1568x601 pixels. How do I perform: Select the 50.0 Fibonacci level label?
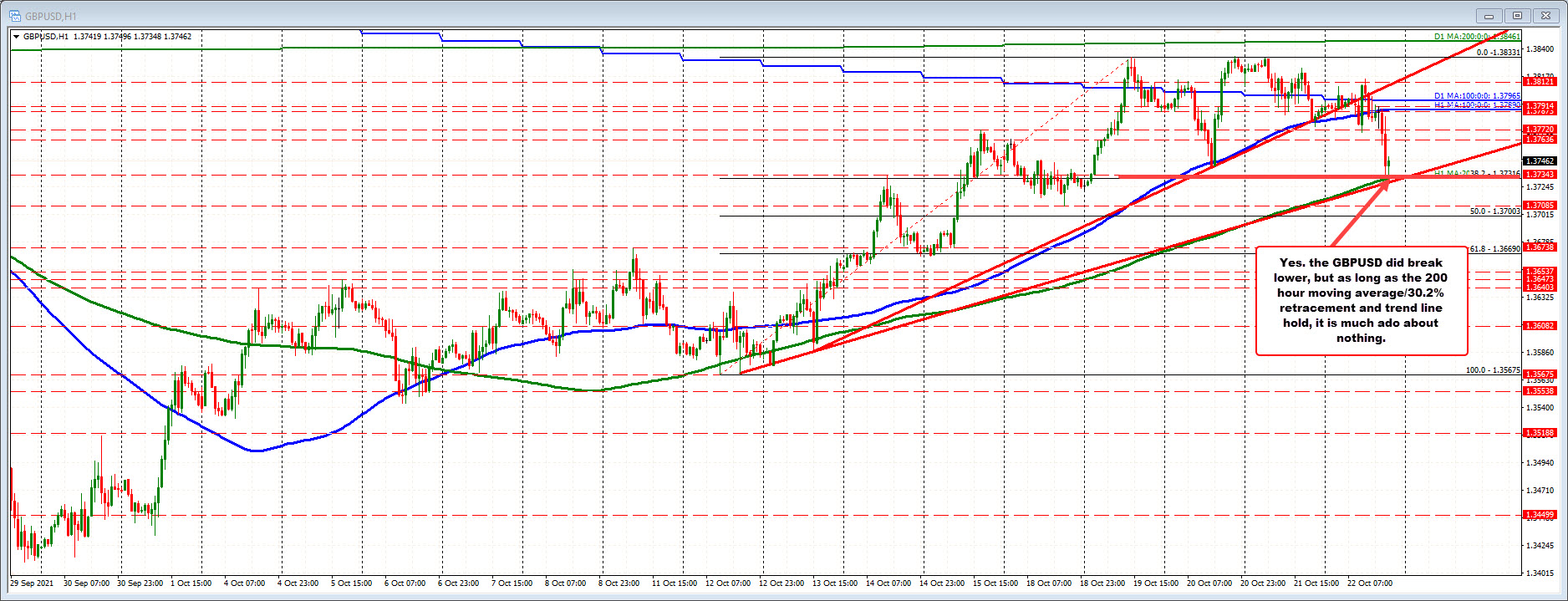click(1494, 211)
